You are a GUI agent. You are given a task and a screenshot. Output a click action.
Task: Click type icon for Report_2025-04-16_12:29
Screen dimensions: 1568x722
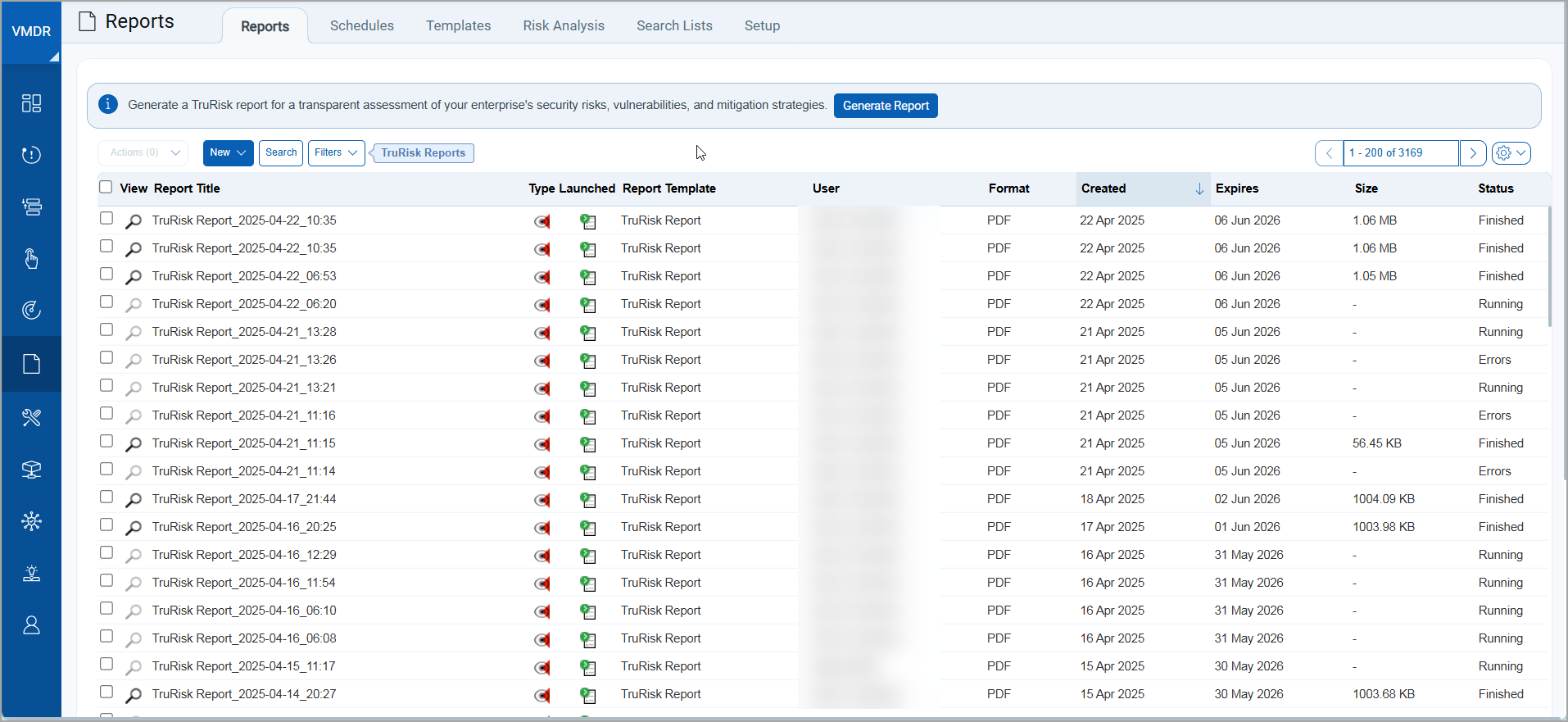click(x=542, y=556)
